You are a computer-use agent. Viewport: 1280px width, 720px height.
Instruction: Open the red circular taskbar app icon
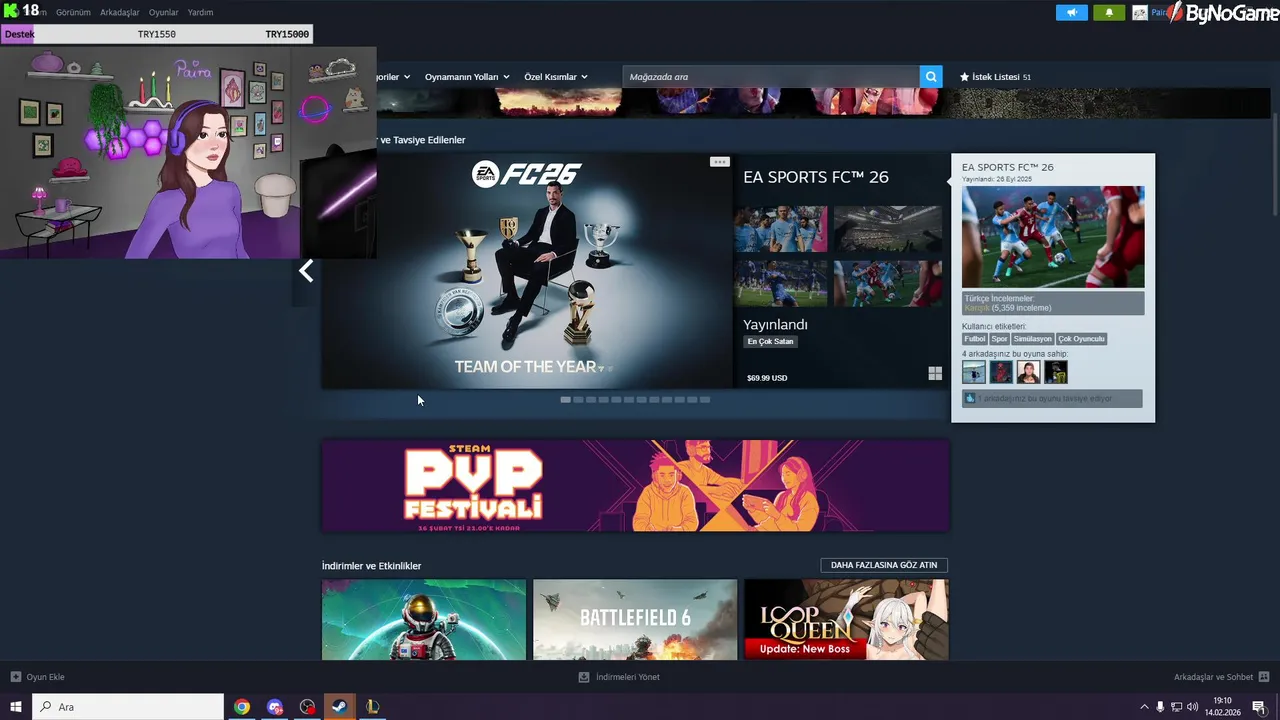point(307,707)
